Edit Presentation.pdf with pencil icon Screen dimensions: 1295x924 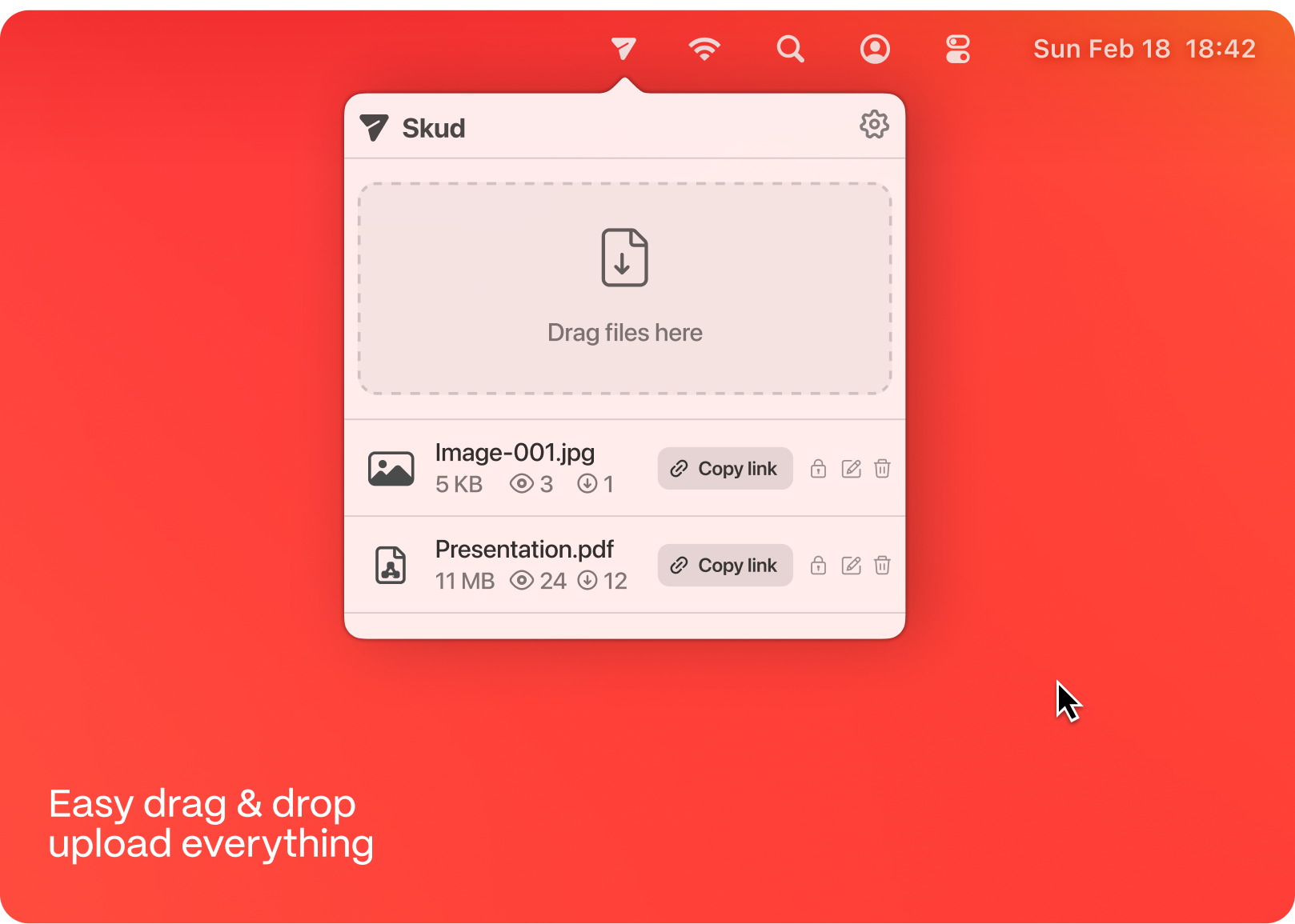(851, 566)
